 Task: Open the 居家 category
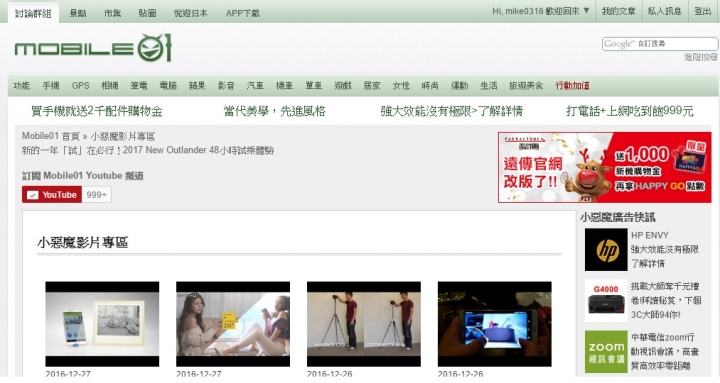[372, 85]
